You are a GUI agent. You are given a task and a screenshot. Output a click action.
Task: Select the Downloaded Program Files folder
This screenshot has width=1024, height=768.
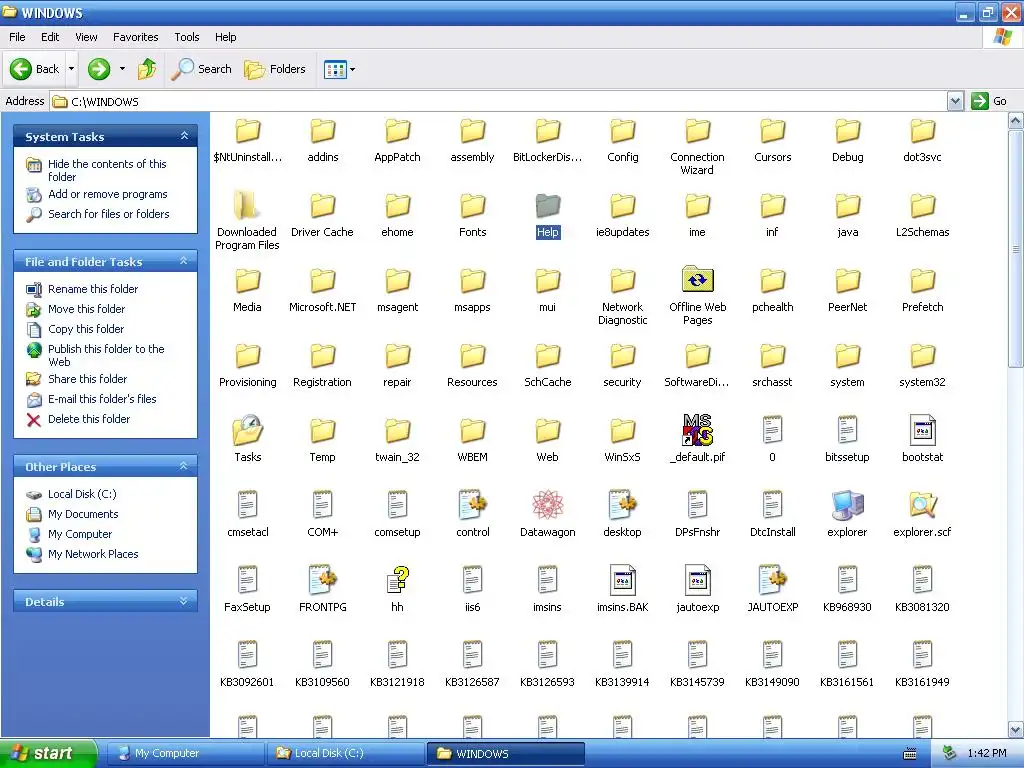(247, 205)
